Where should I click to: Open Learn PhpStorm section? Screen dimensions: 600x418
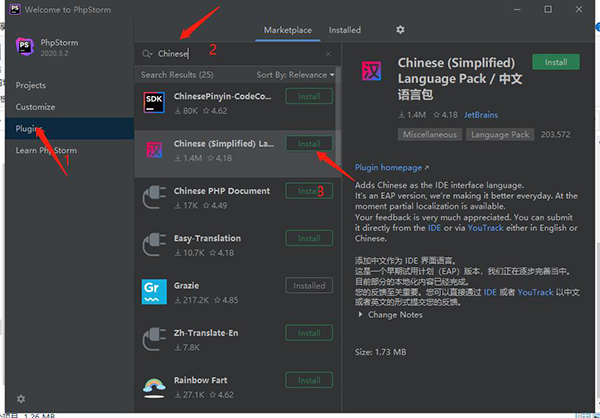click(46, 150)
